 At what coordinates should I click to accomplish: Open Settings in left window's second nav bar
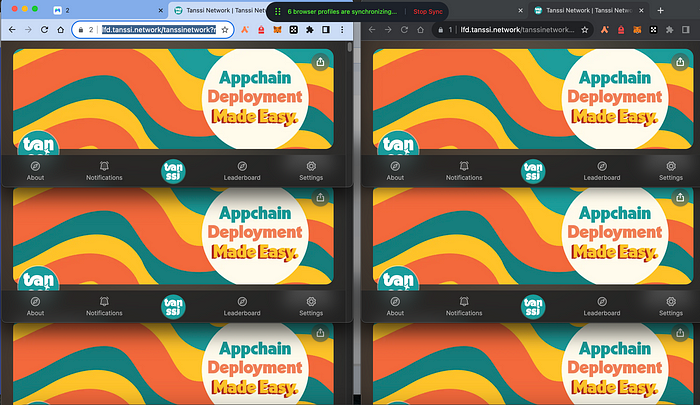click(311, 307)
